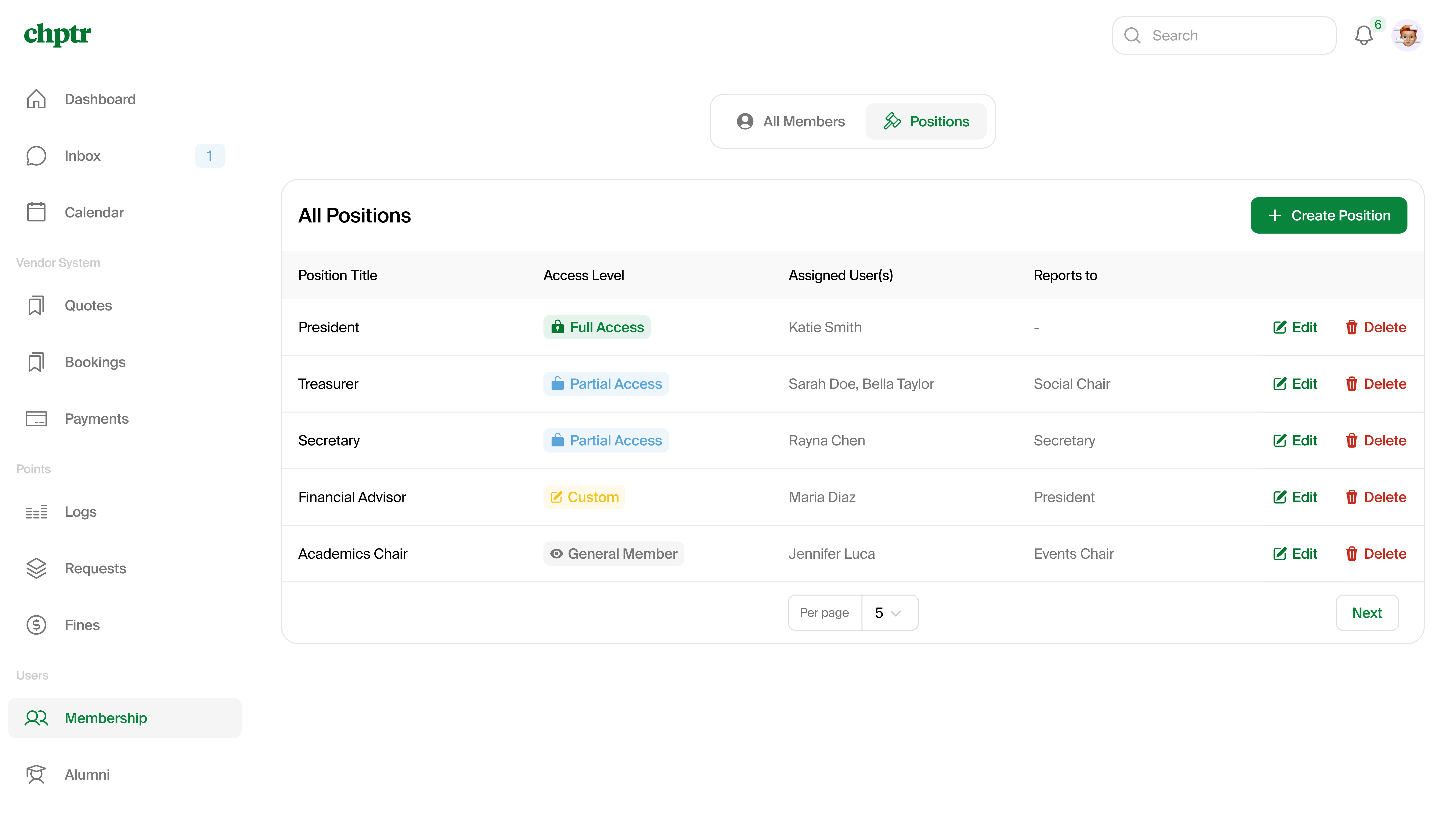
Task: Click the edit pencil icon for Financial Advisor
Action: (x=1280, y=497)
